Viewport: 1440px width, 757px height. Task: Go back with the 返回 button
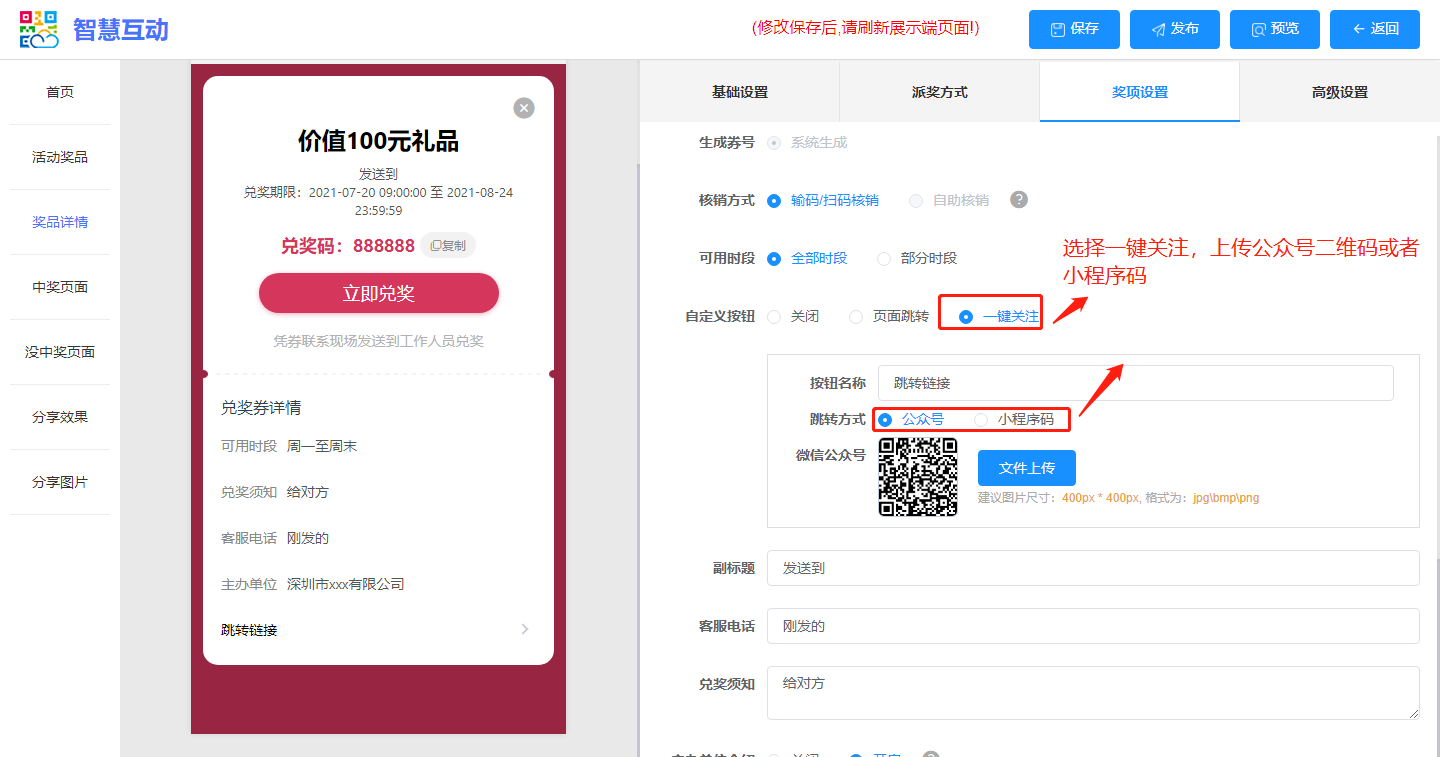click(1374, 29)
